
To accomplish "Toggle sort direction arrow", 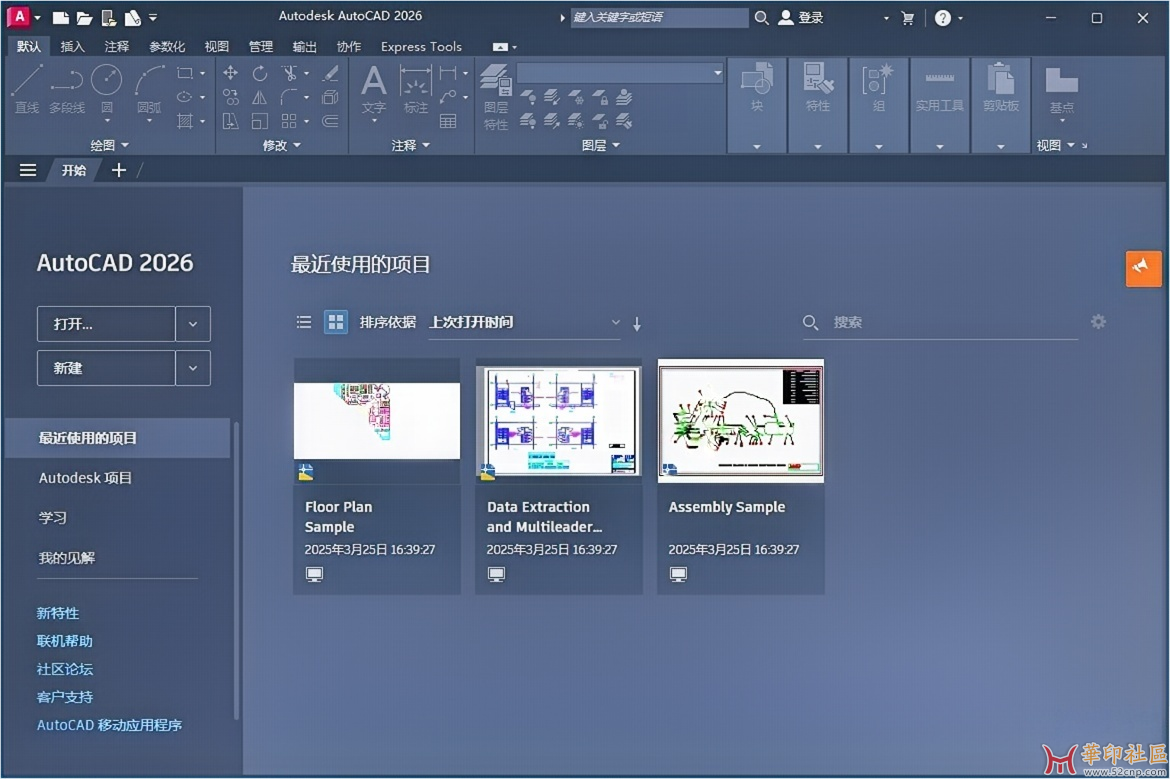I will tap(636, 324).
